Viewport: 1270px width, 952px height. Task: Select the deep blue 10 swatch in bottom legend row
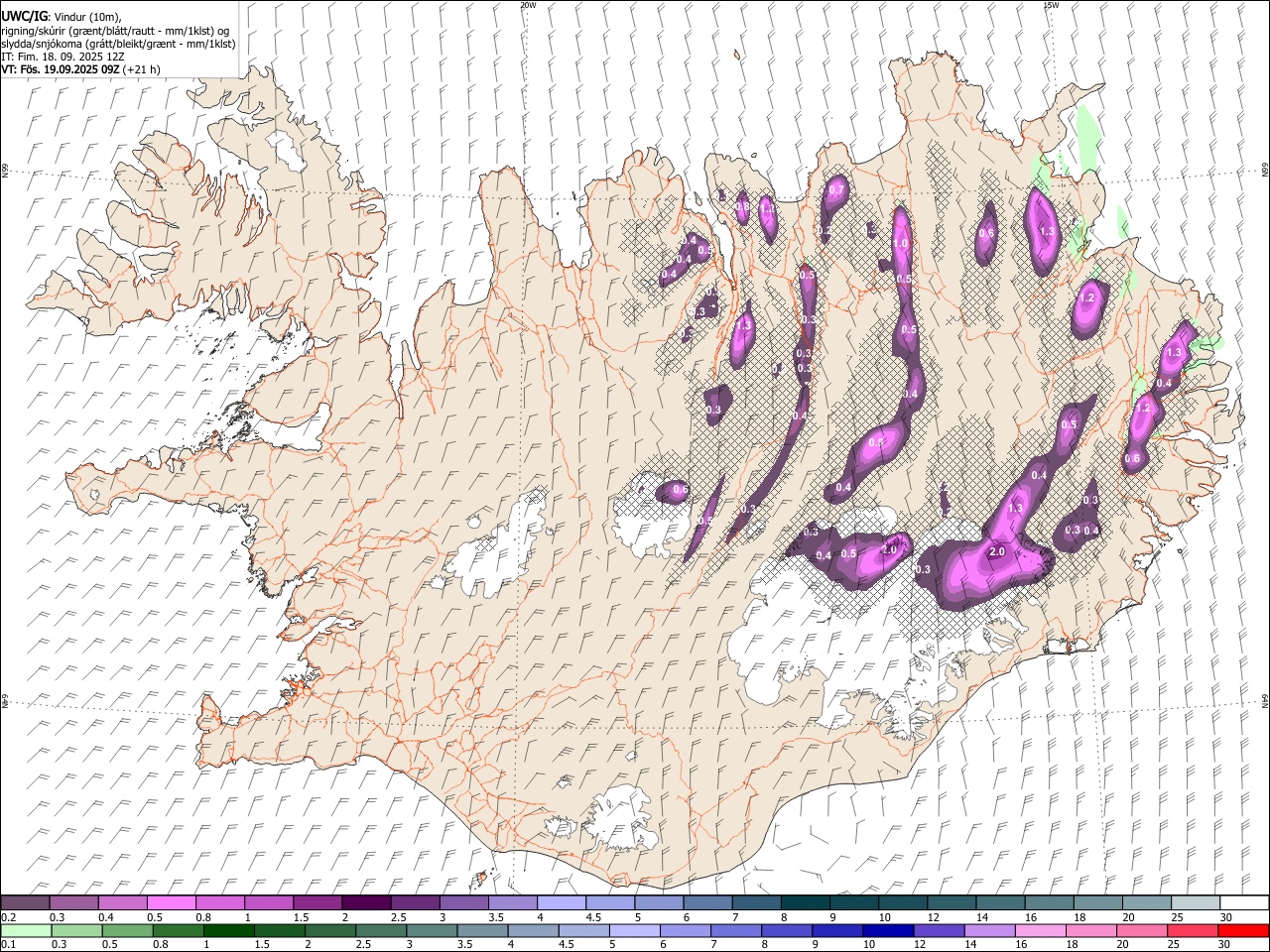pos(888,930)
